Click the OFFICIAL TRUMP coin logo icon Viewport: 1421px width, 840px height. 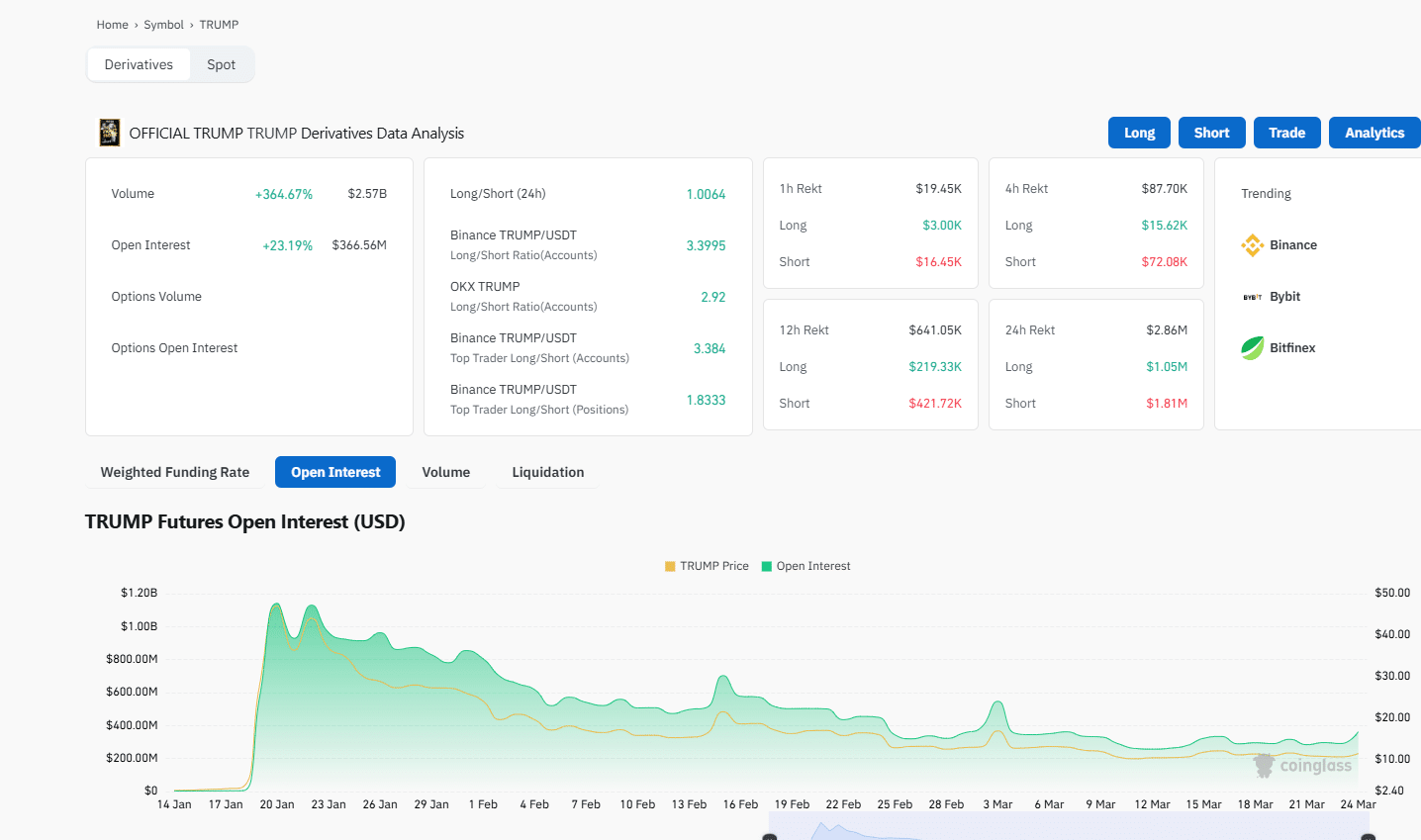tap(110, 133)
